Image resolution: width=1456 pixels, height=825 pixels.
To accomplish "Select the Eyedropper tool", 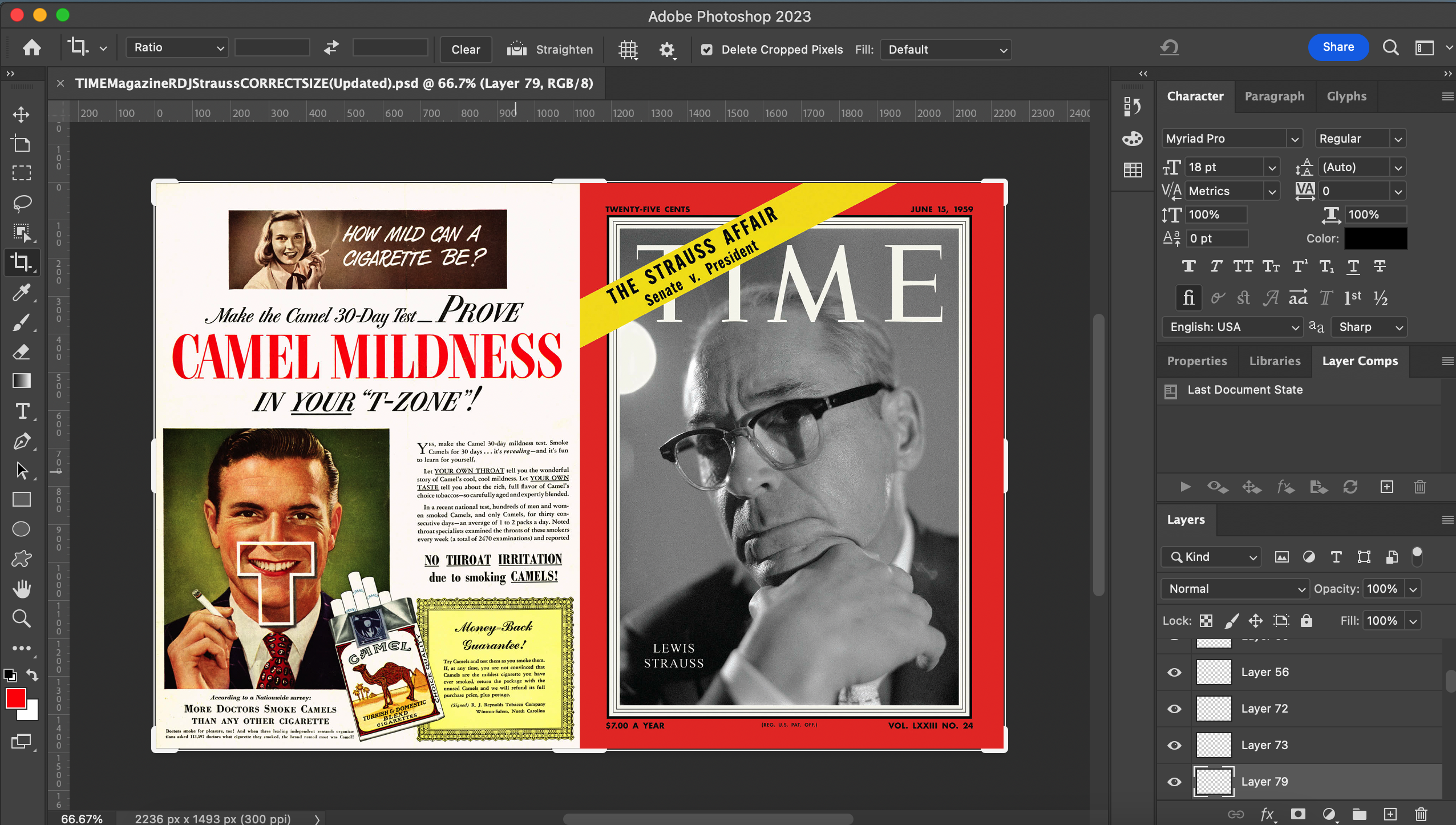I will 22,292.
